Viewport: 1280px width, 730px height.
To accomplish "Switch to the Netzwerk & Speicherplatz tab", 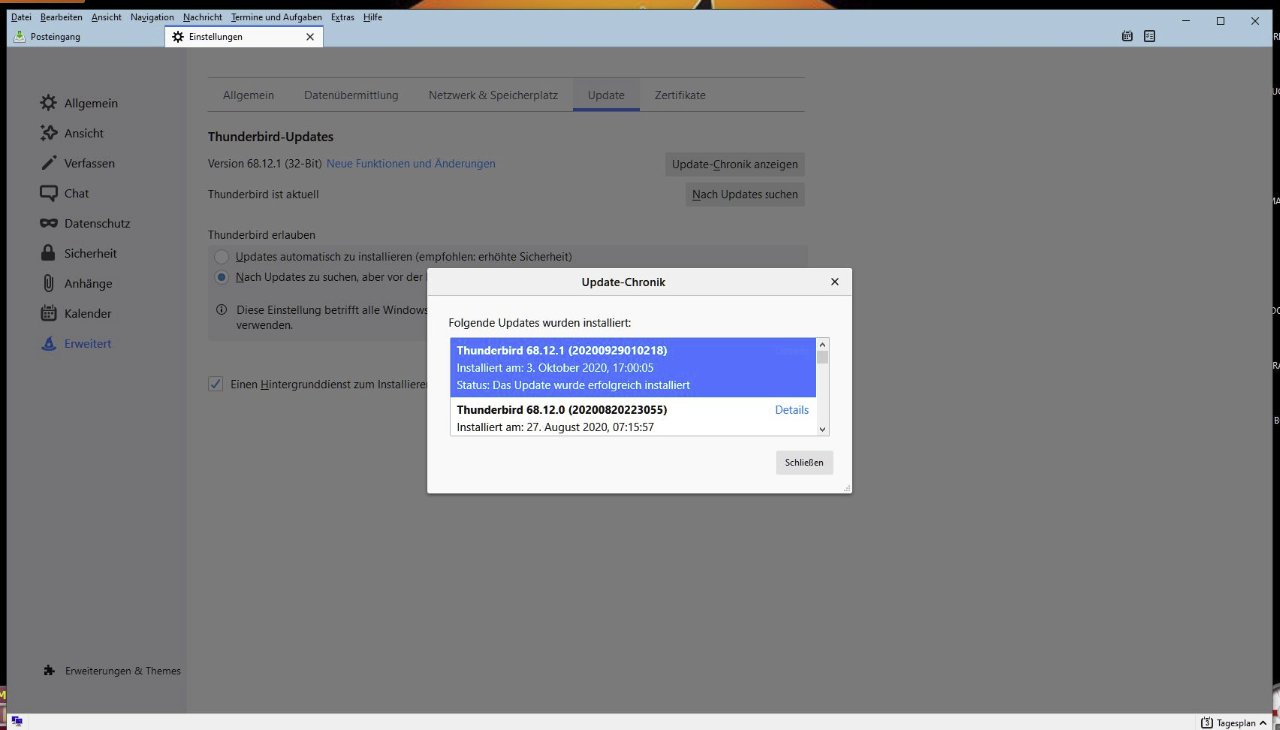I will [493, 95].
